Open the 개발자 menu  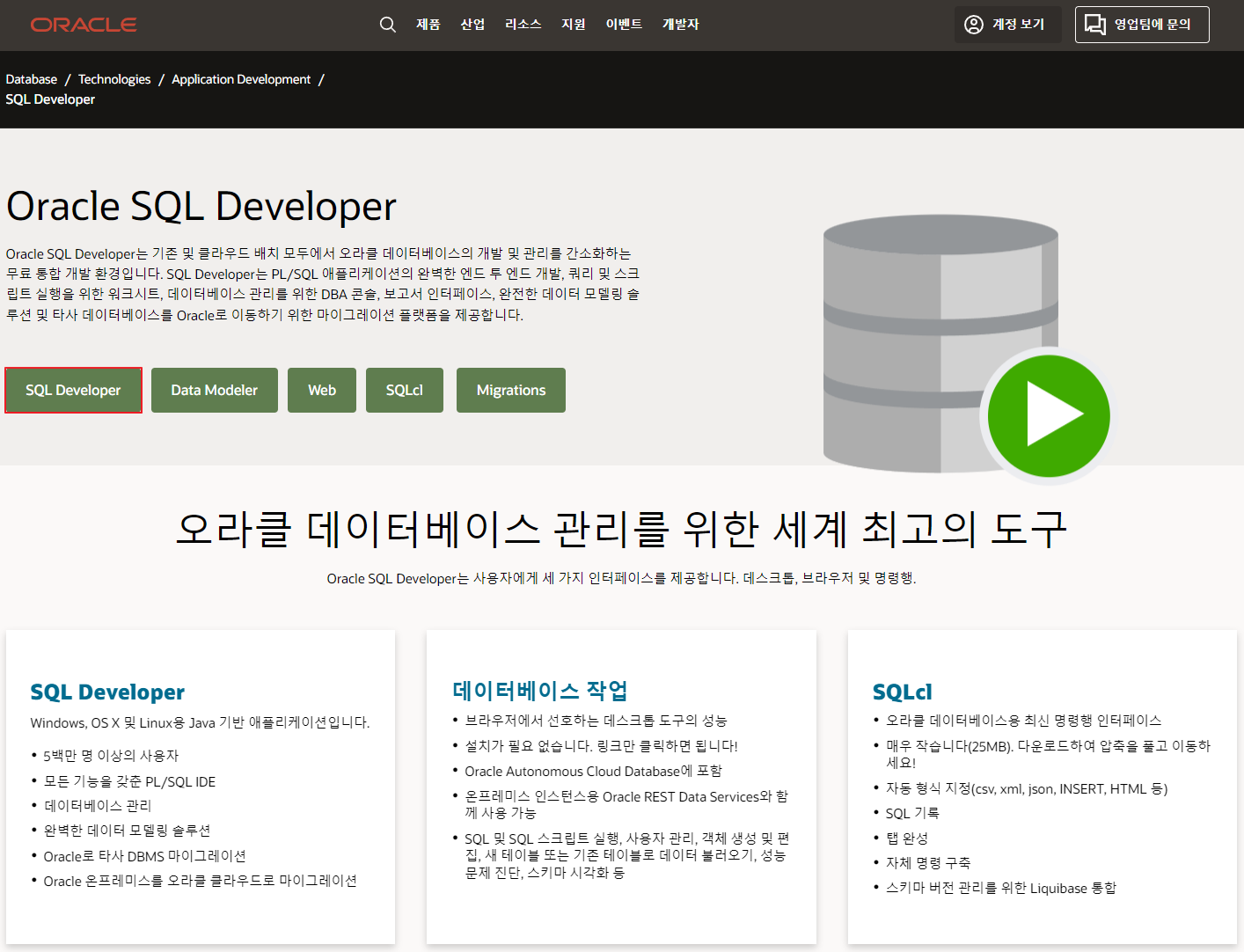(x=681, y=25)
